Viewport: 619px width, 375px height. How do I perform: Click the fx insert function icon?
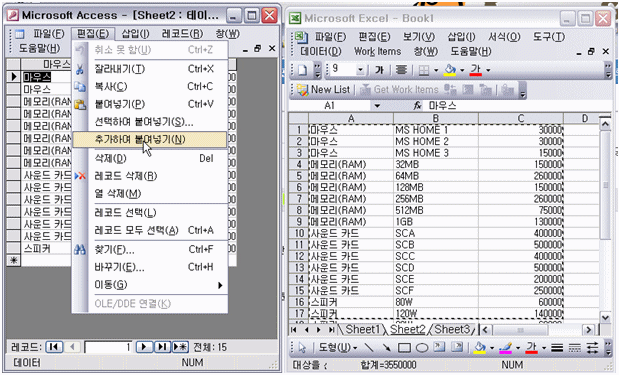(418, 105)
